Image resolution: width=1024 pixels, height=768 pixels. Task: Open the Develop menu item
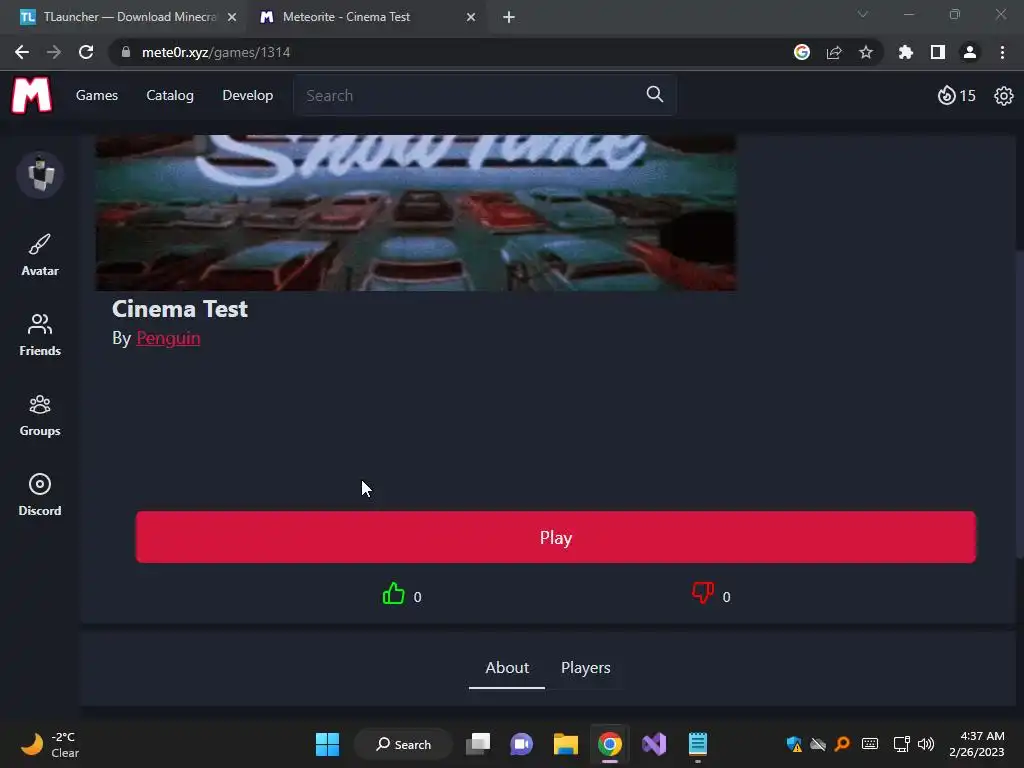pos(248,95)
